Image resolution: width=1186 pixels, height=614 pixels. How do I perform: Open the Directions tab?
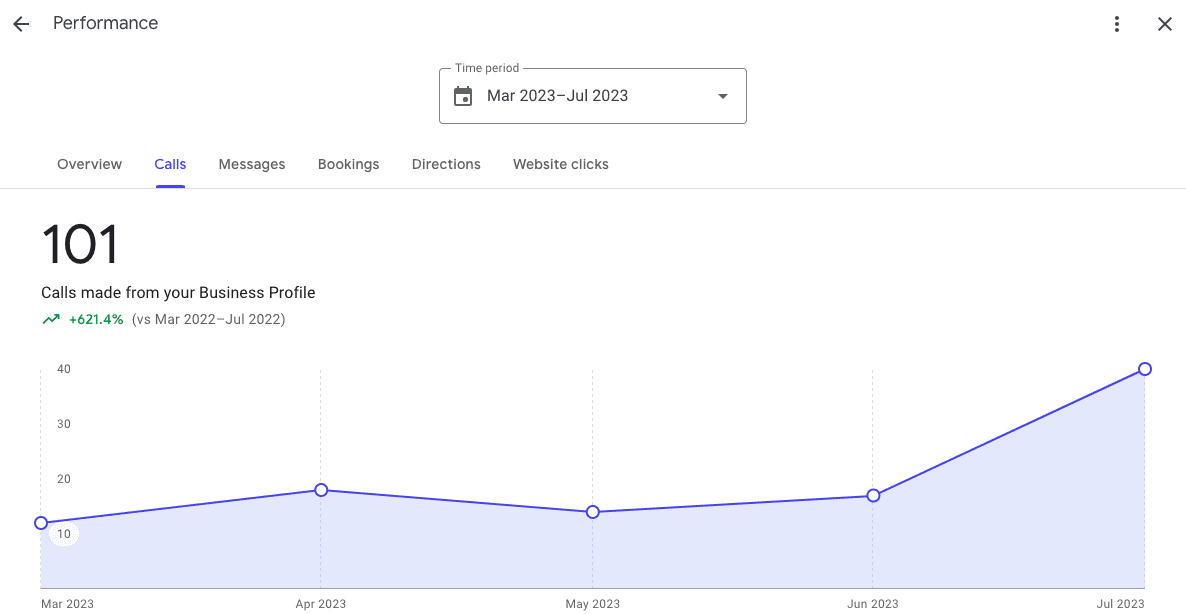click(x=446, y=164)
